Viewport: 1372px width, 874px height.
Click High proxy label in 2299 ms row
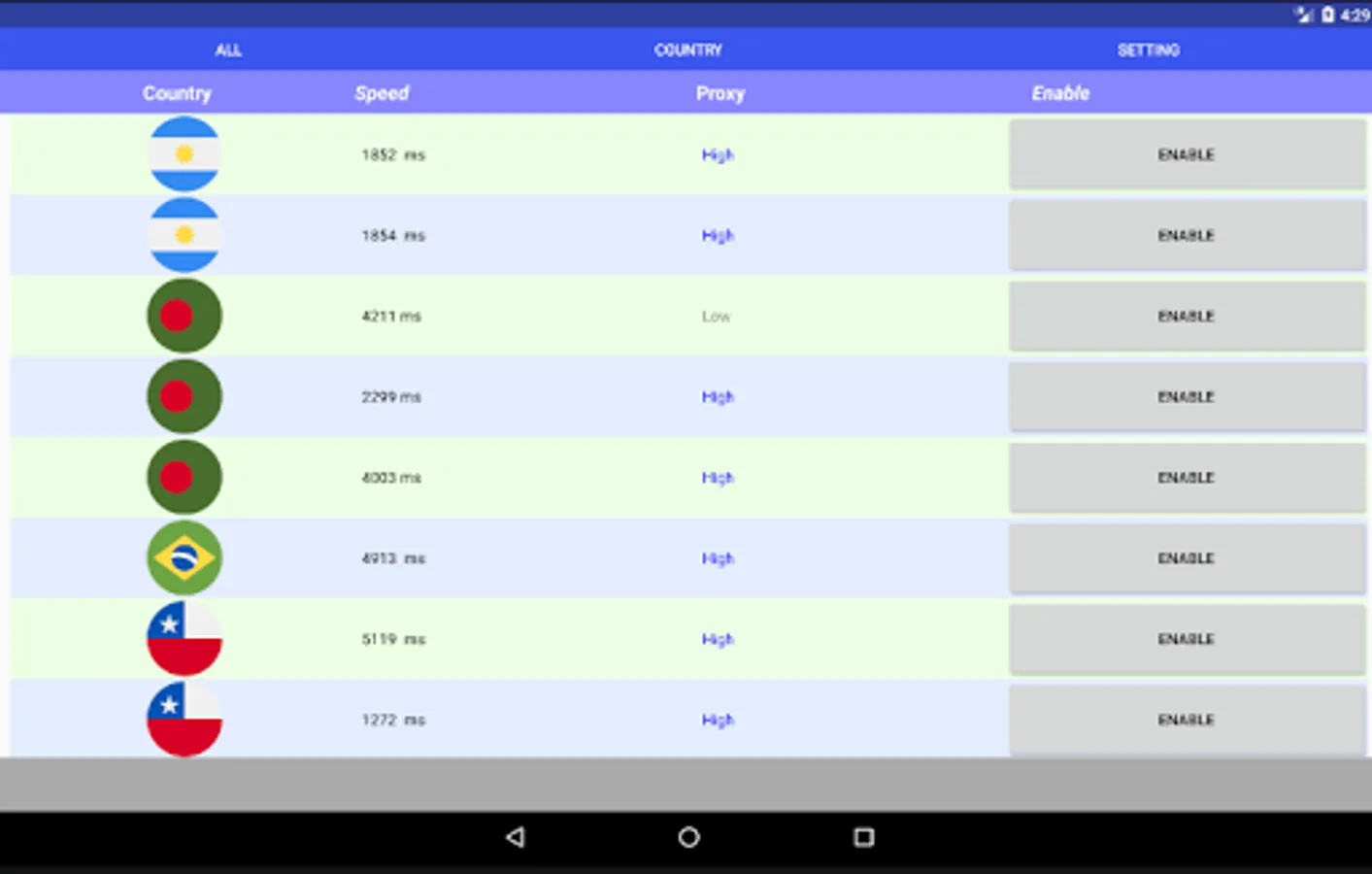[x=718, y=396]
